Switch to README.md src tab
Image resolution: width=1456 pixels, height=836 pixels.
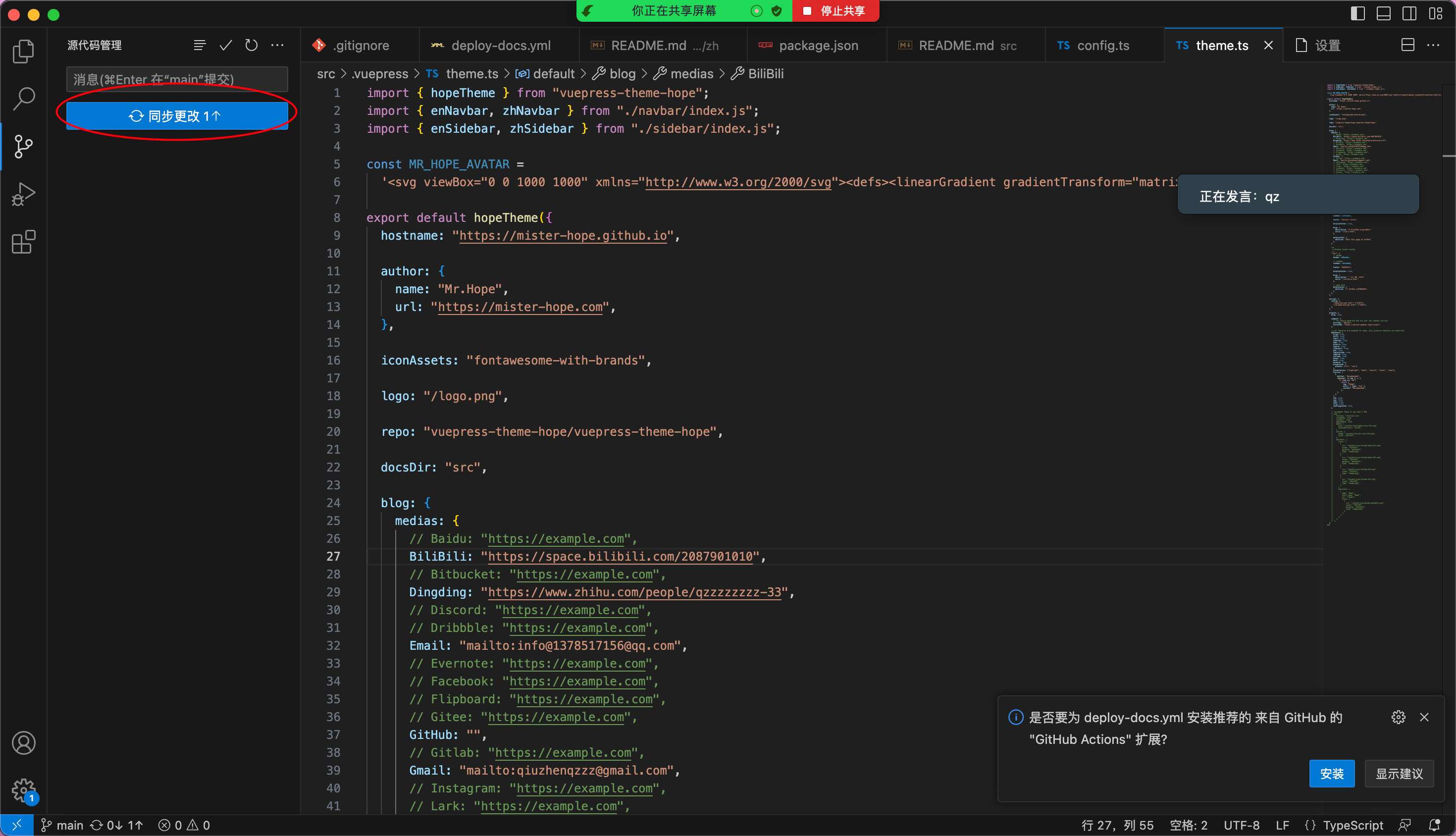pyautogui.click(x=965, y=46)
